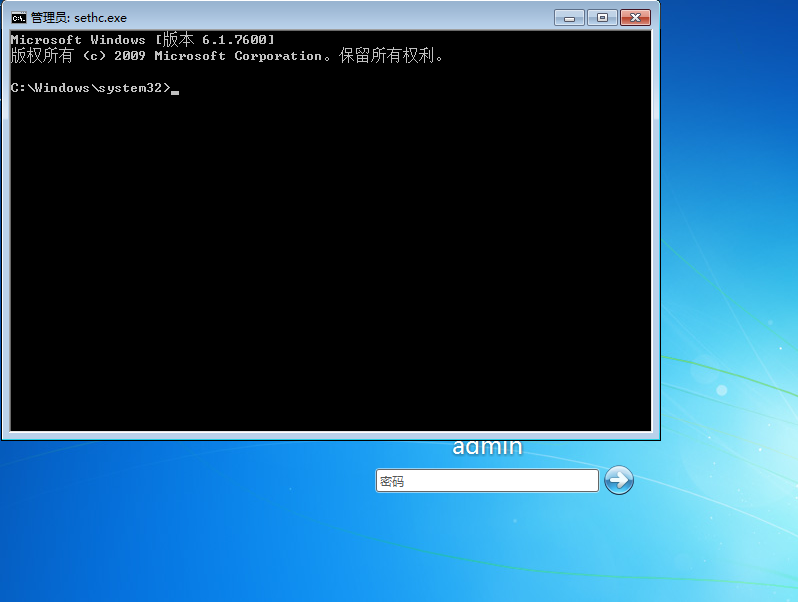This screenshot has height=602, width=798.
Task: Close the sethc.exe command prompt window
Action: pos(634,17)
